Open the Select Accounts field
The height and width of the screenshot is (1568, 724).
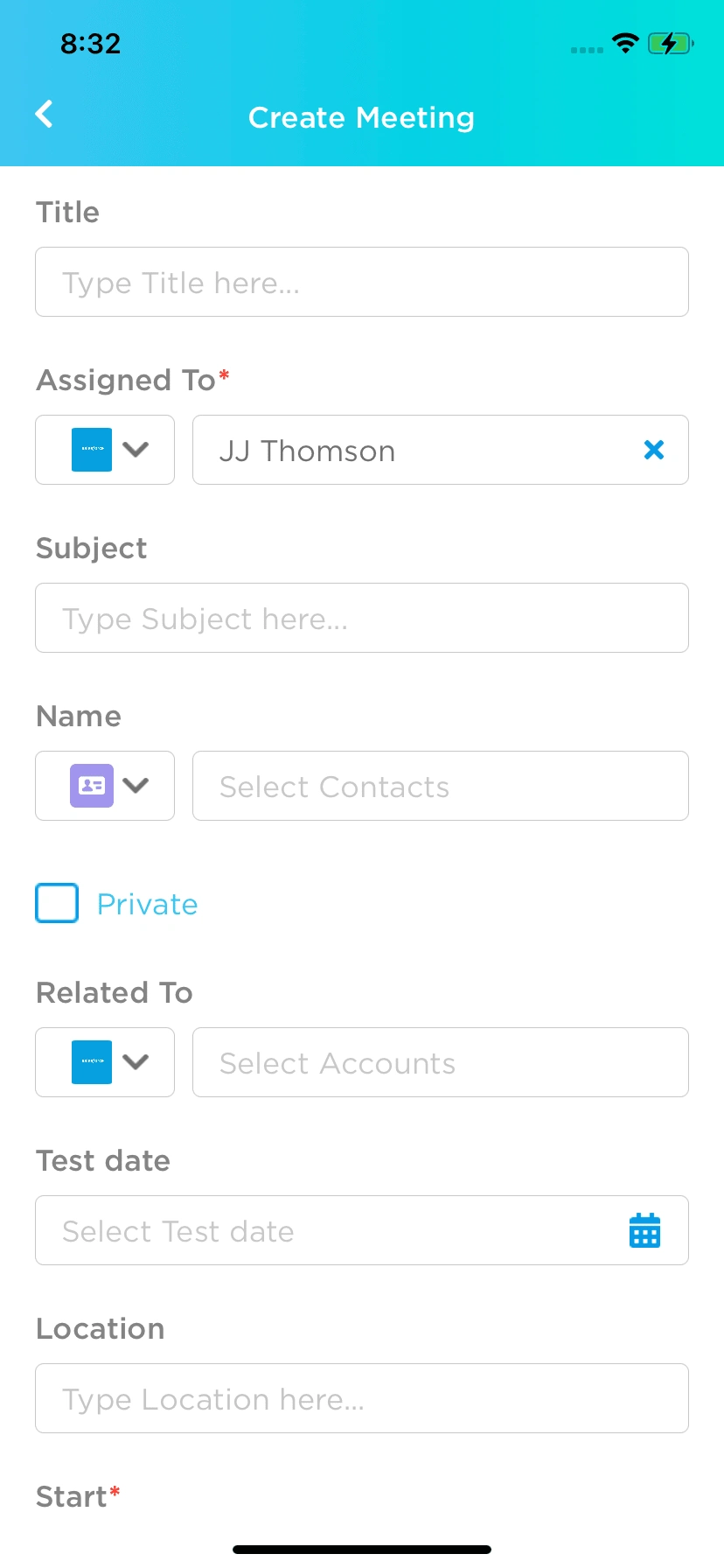tap(440, 1062)
